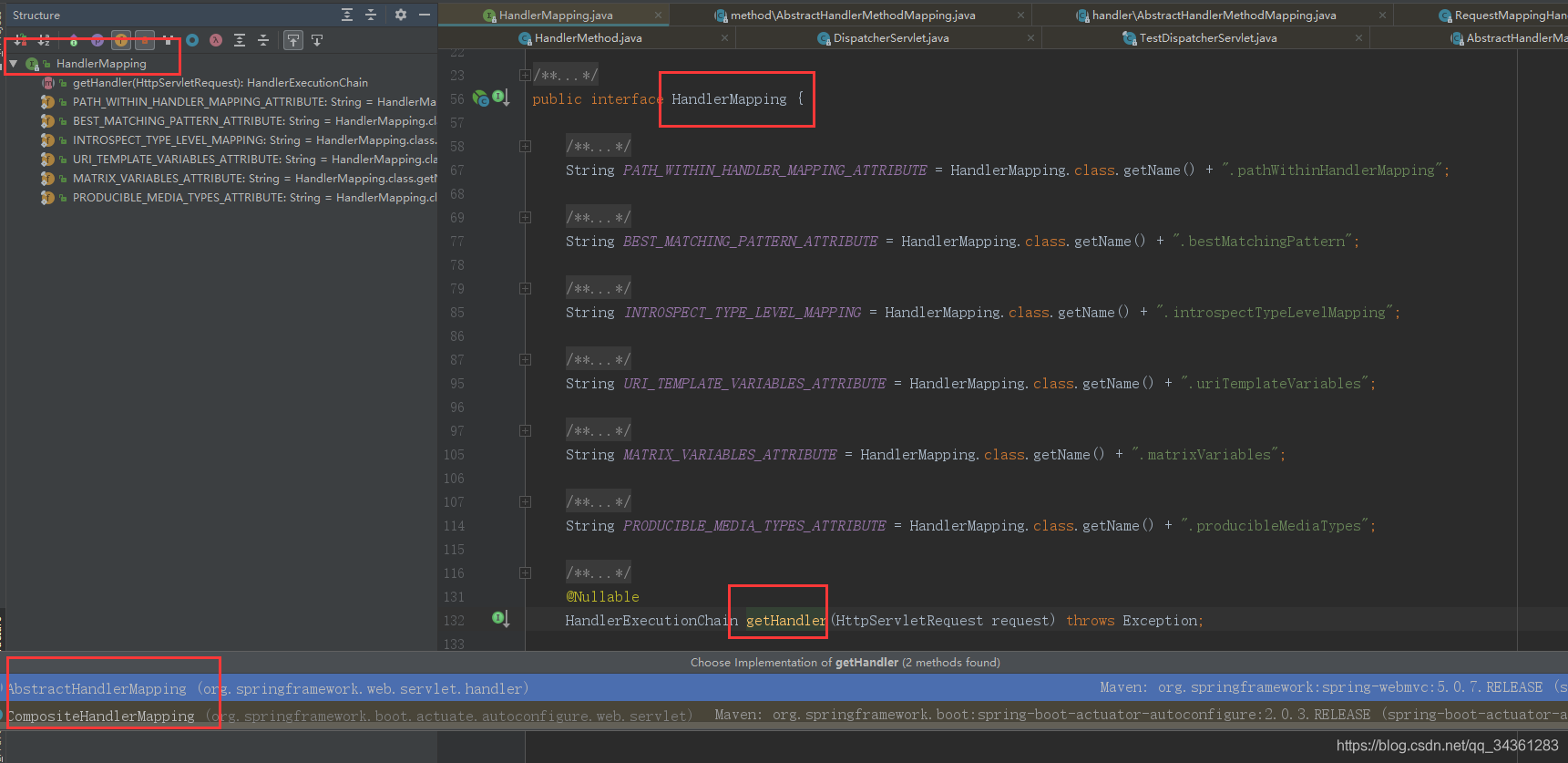
Task: Toggle Show non-public members lock icon
Action: pyautogui.click(x=145, y=40)
